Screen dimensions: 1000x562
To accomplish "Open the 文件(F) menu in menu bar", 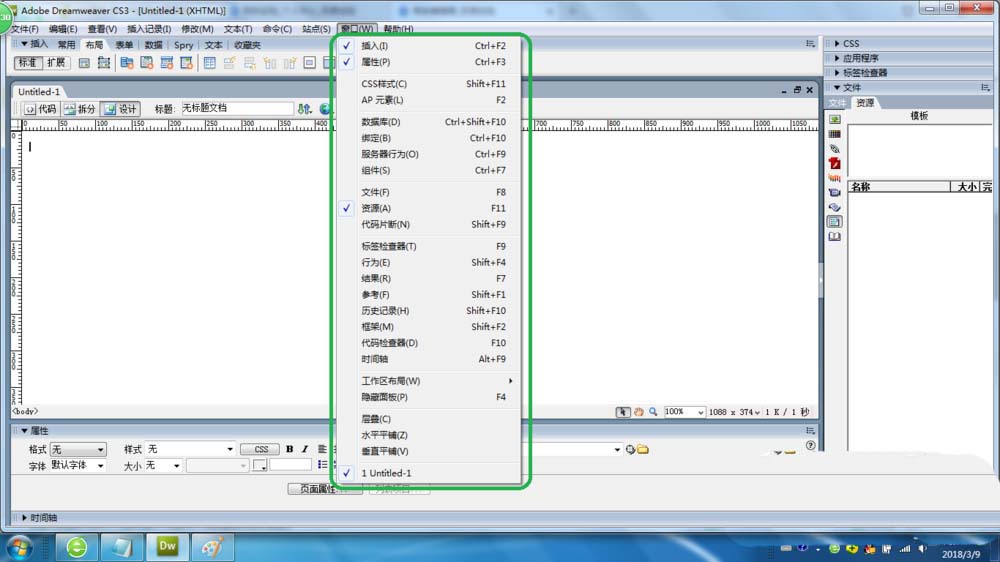I will click(x=25, y=29).
